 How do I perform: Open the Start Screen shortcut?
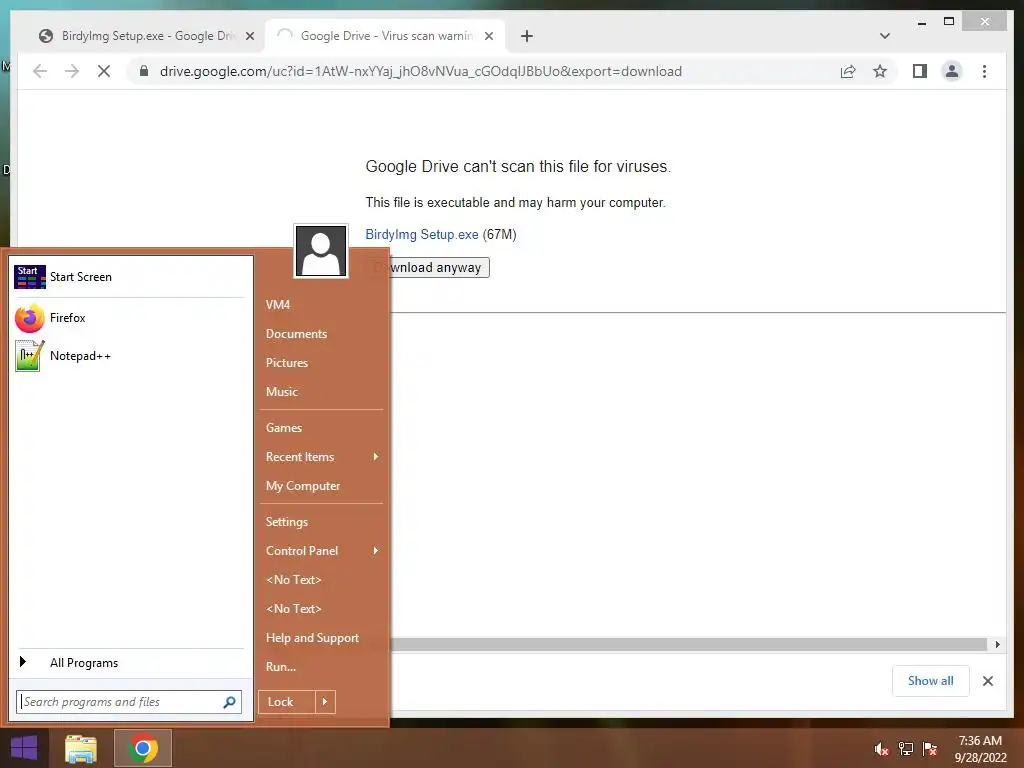click(129, 277)
